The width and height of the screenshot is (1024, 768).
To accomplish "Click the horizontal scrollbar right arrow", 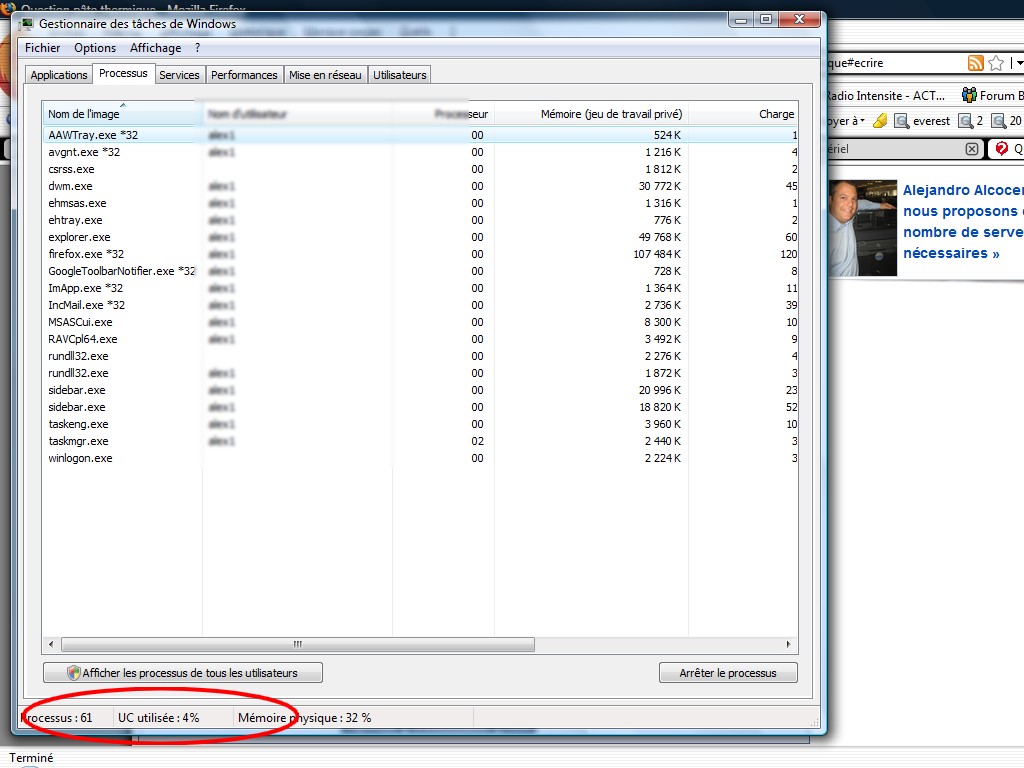I will 789,645.
